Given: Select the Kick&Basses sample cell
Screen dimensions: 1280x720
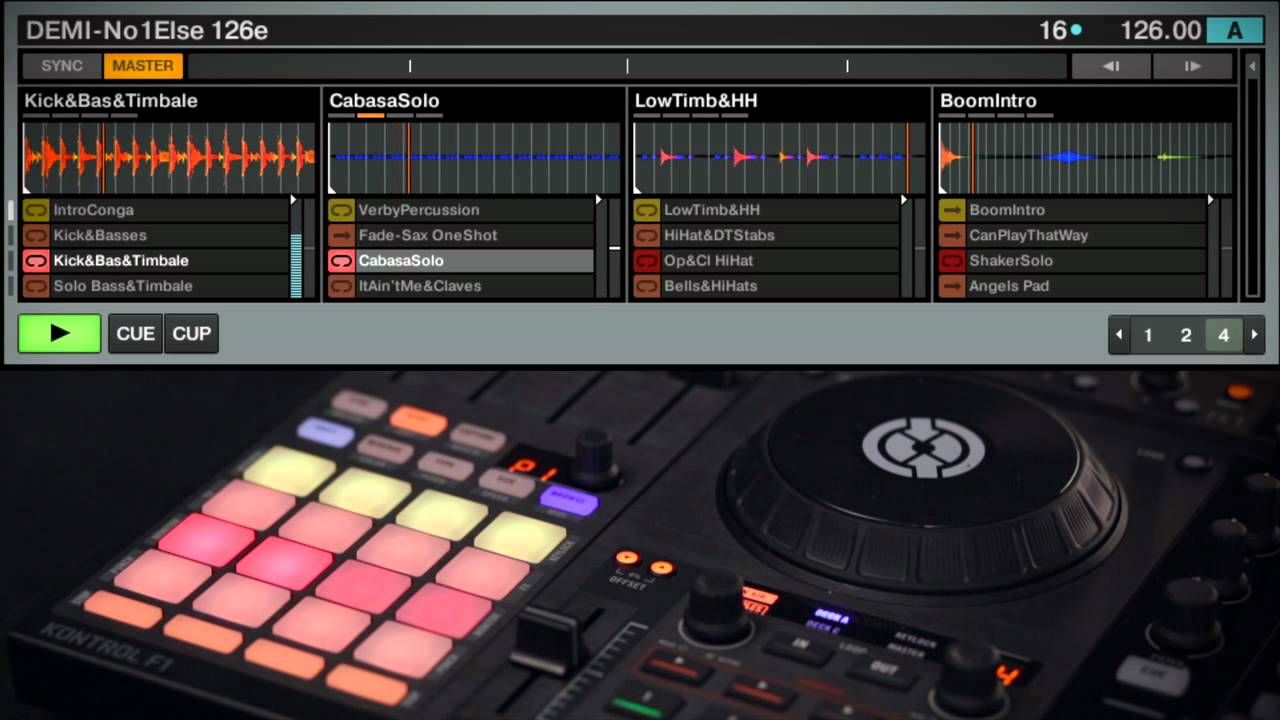Looking at the screenshot, I should (155, 235).
